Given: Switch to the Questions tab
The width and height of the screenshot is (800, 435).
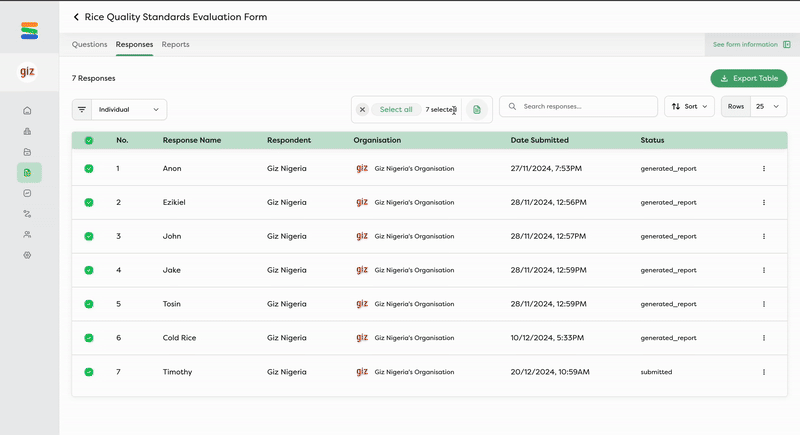Looking at the screenshot, I should [89, 44].
